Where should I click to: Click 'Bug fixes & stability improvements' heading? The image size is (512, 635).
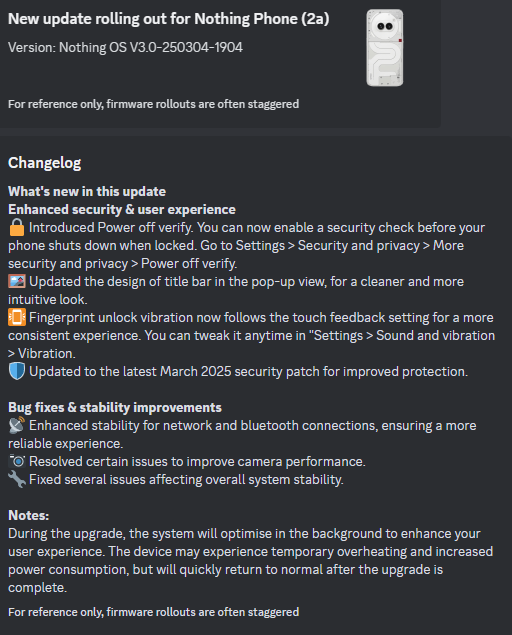click(115, 407)
